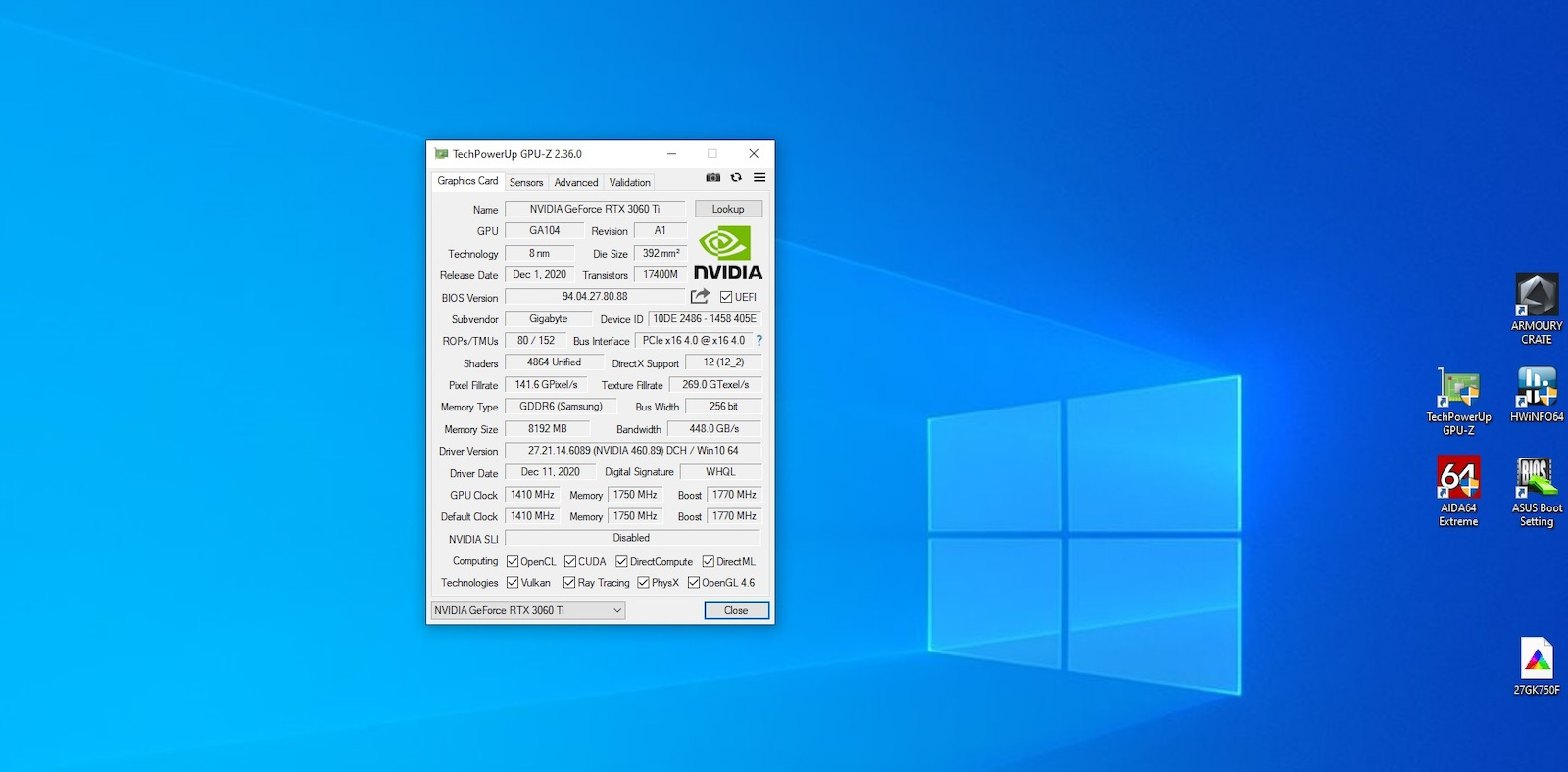Click the Default Clock field 1410 MHz
This screenshot has height=772, width=1568.
(532, 516)
